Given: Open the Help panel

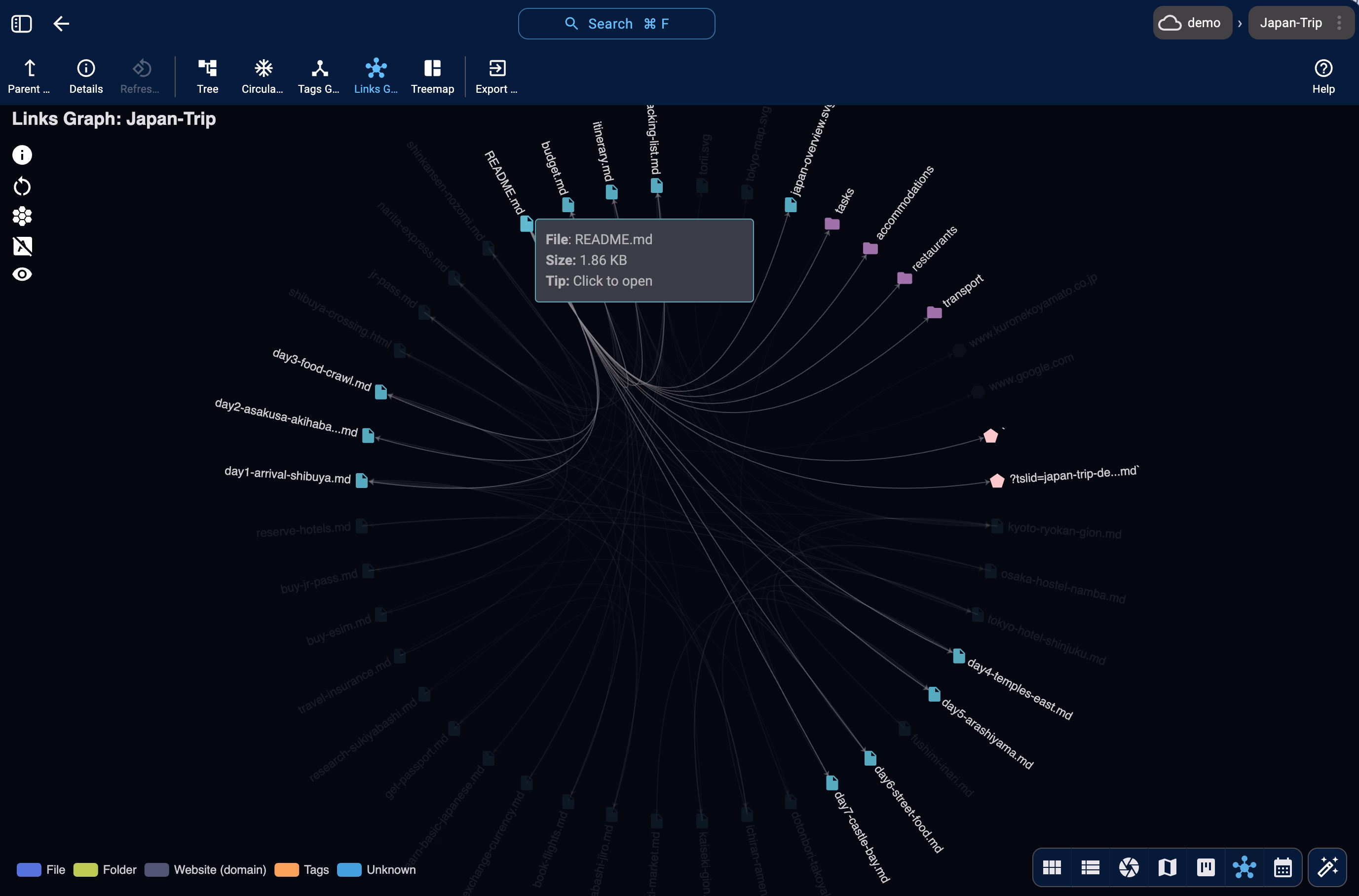Looking at the screenshot, I should coord(1323,75).
